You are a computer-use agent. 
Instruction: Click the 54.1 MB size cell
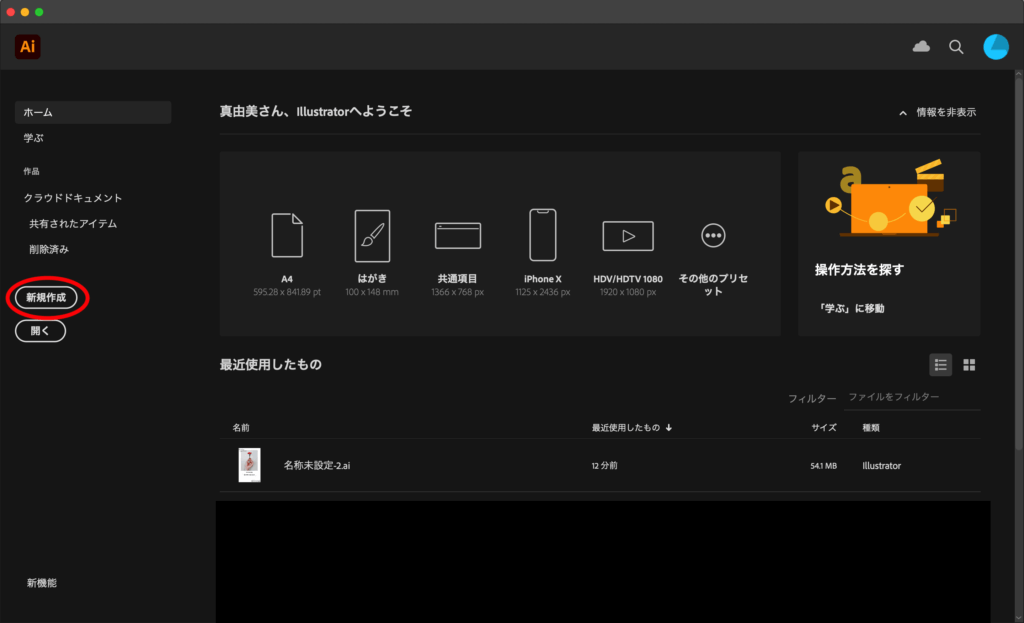tap(824, 466)
